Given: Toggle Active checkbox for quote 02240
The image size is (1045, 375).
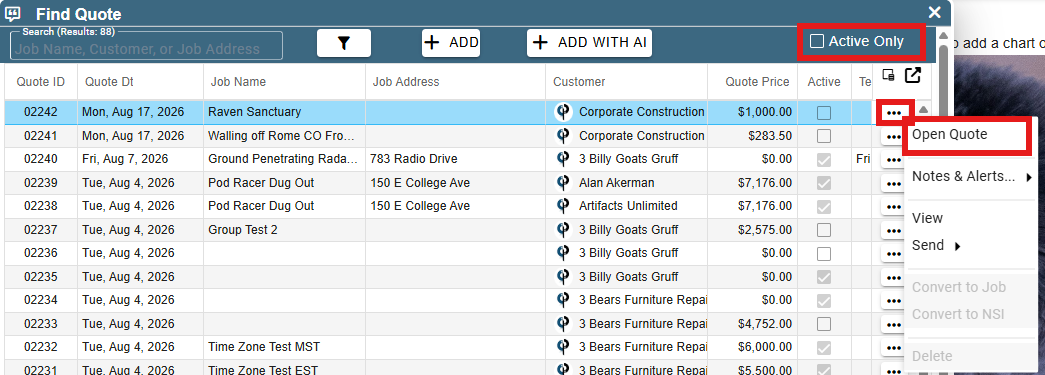Looking at the screenshot, I should [x=824, y=159].
